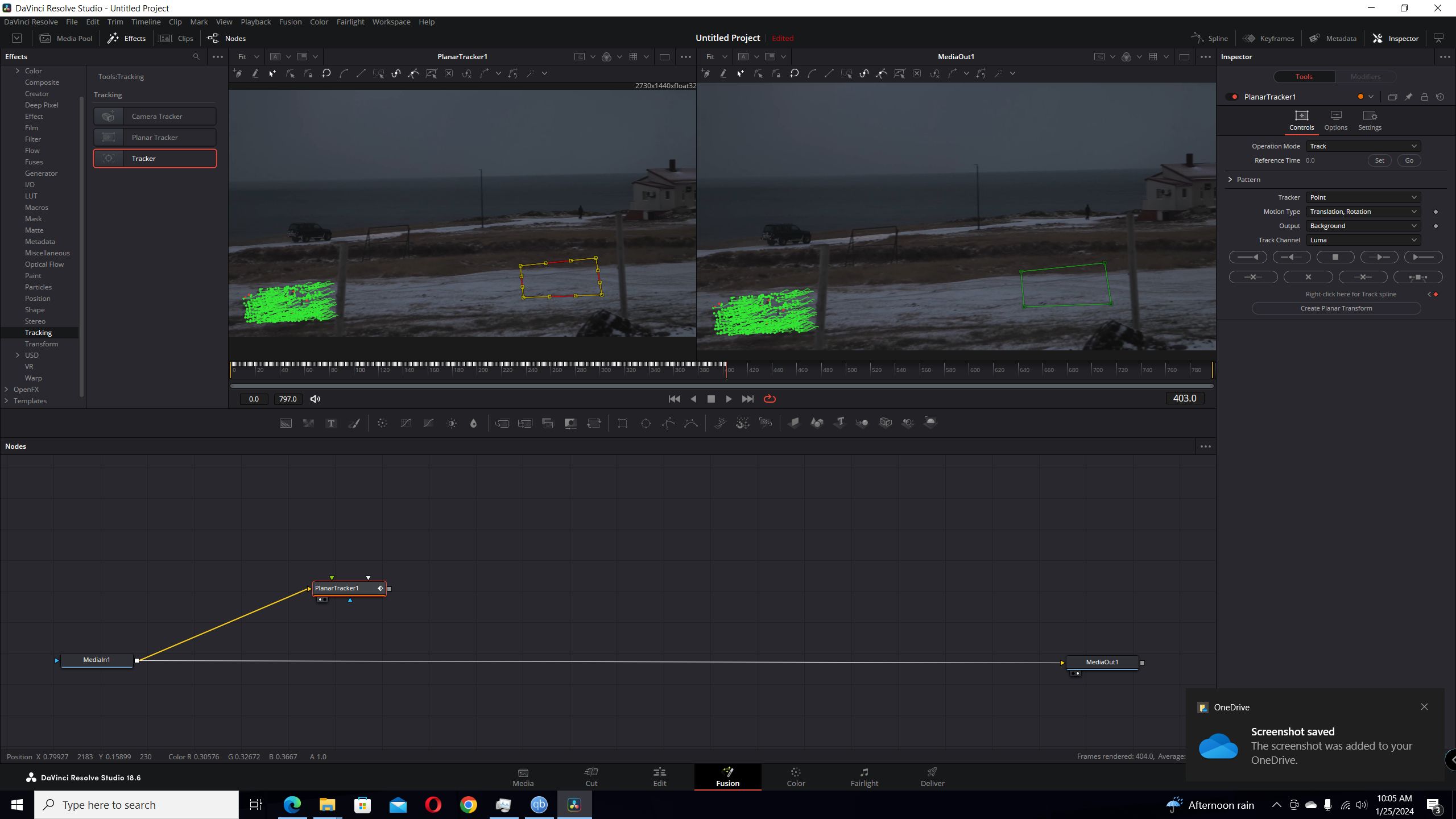Click the time ruler scroll bar
Image resolution: width=1456 pixels, height=819 pixels.
[x=721, y=386]
